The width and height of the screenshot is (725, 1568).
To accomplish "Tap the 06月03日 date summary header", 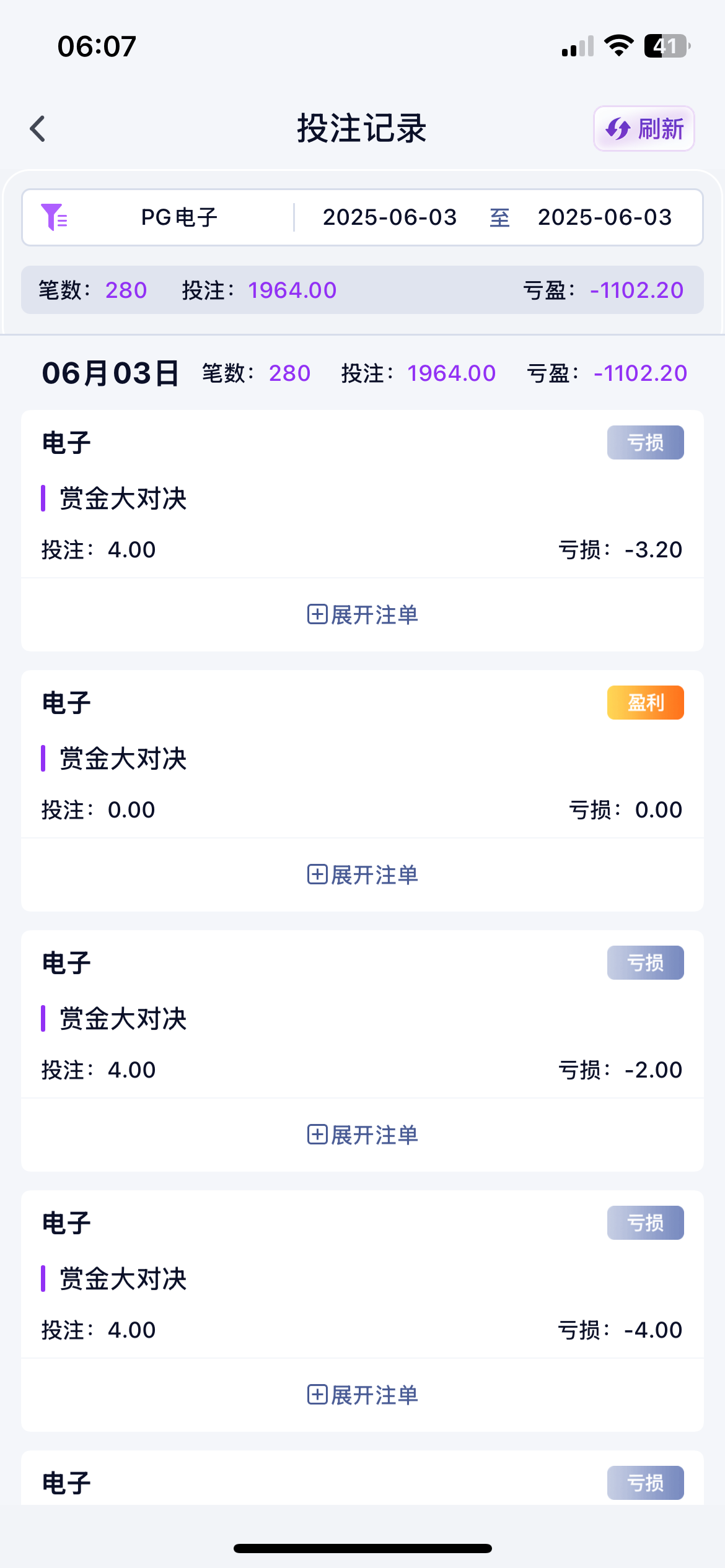I will pyautogui.click(x=110, y=373).
